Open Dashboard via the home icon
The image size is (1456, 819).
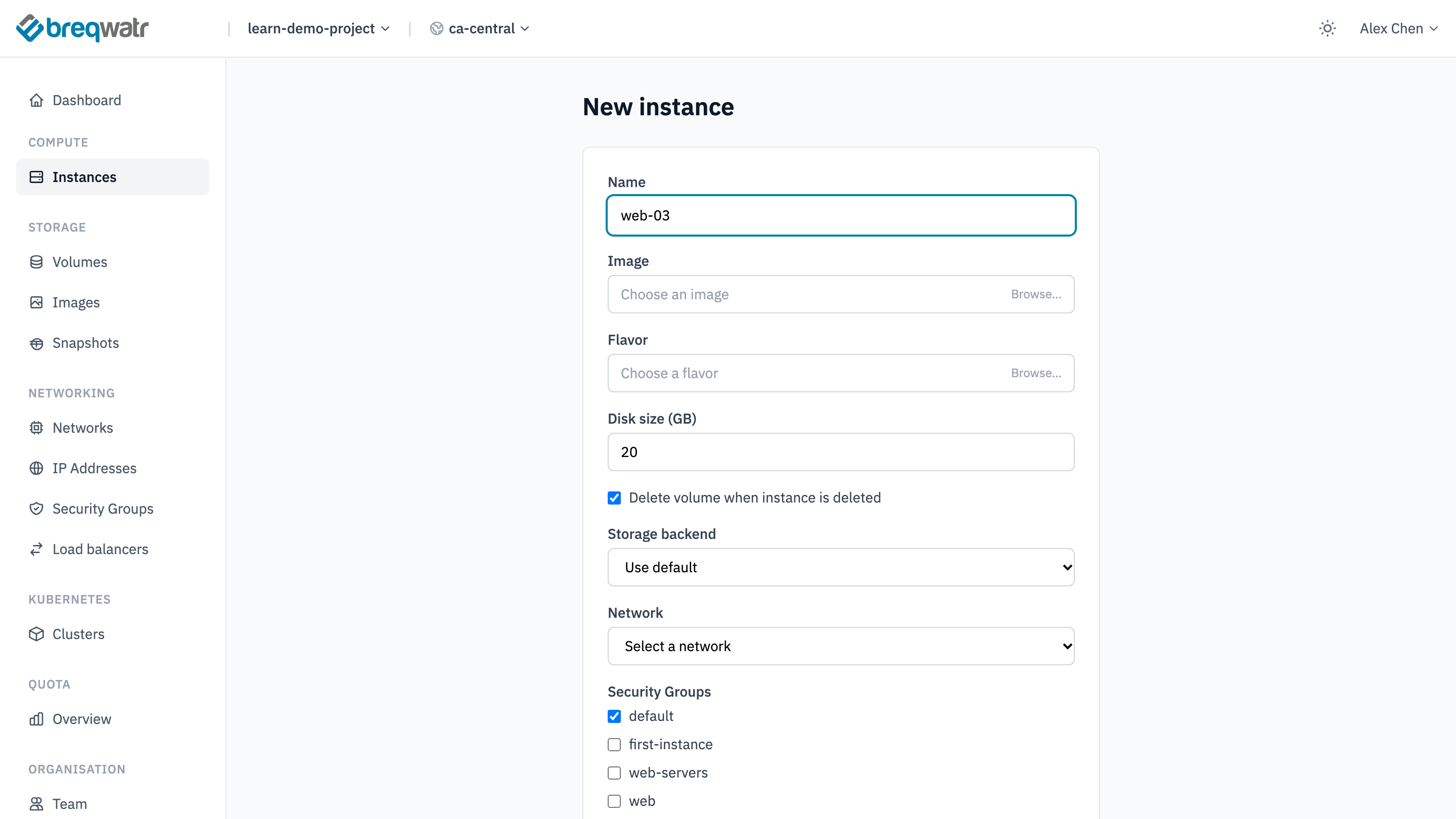click(x=36, y=100)
